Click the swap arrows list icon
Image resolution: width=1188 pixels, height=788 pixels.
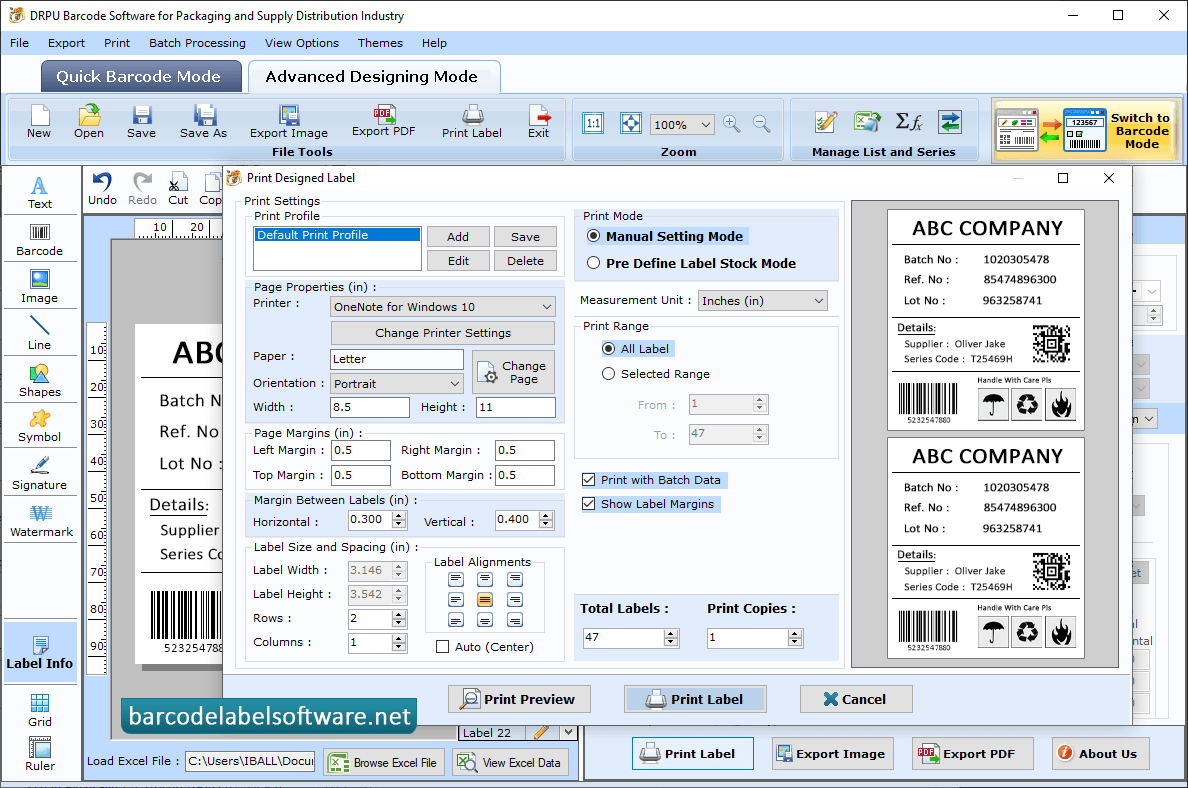[949, 122]
